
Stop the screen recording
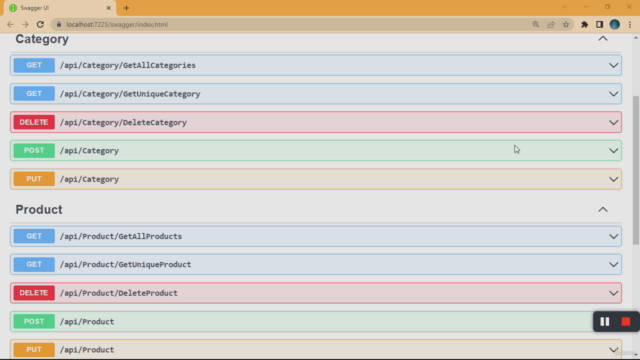[x=626, y=322]
